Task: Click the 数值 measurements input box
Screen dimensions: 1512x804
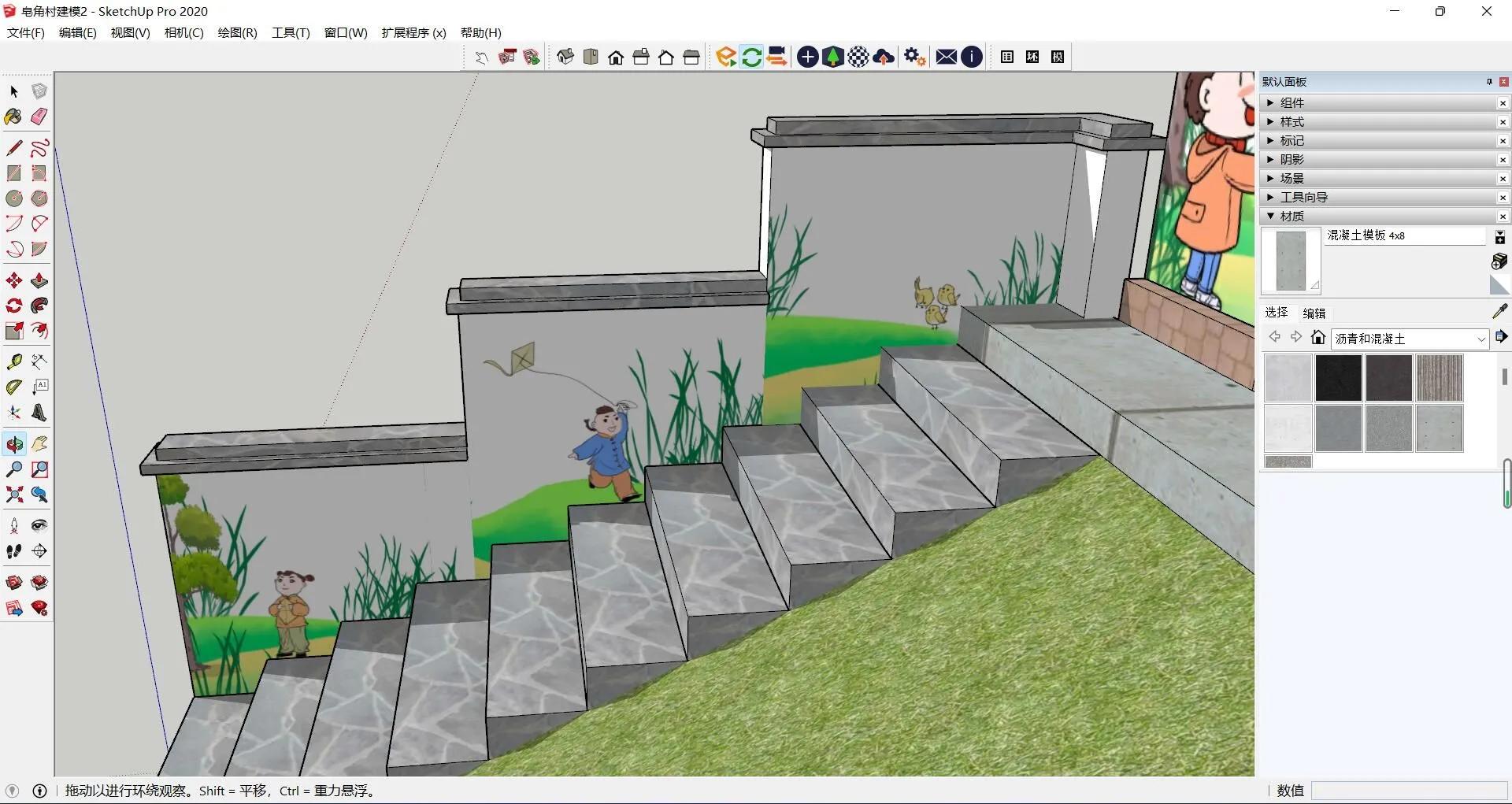Action: click(x=1408, y=791)
